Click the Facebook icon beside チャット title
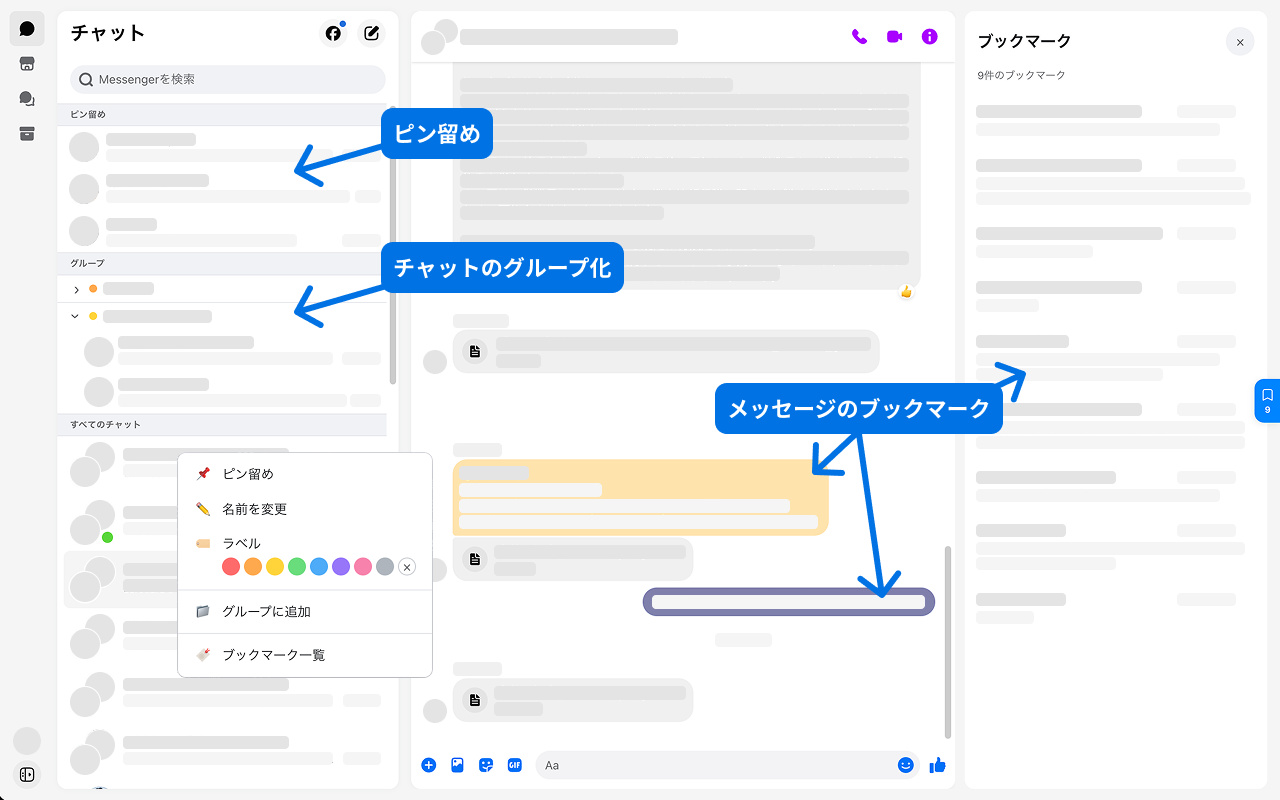The image size is (1280, 800). [x=333, y=33]
